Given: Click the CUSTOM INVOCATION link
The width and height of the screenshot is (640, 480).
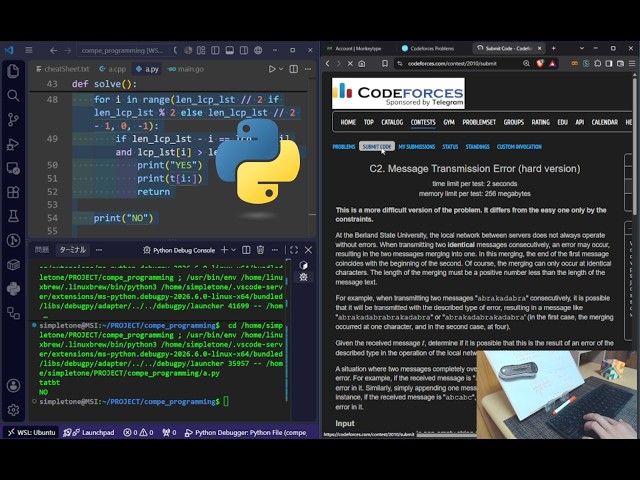Looking at the screenshot, I should tap(519, 147).
